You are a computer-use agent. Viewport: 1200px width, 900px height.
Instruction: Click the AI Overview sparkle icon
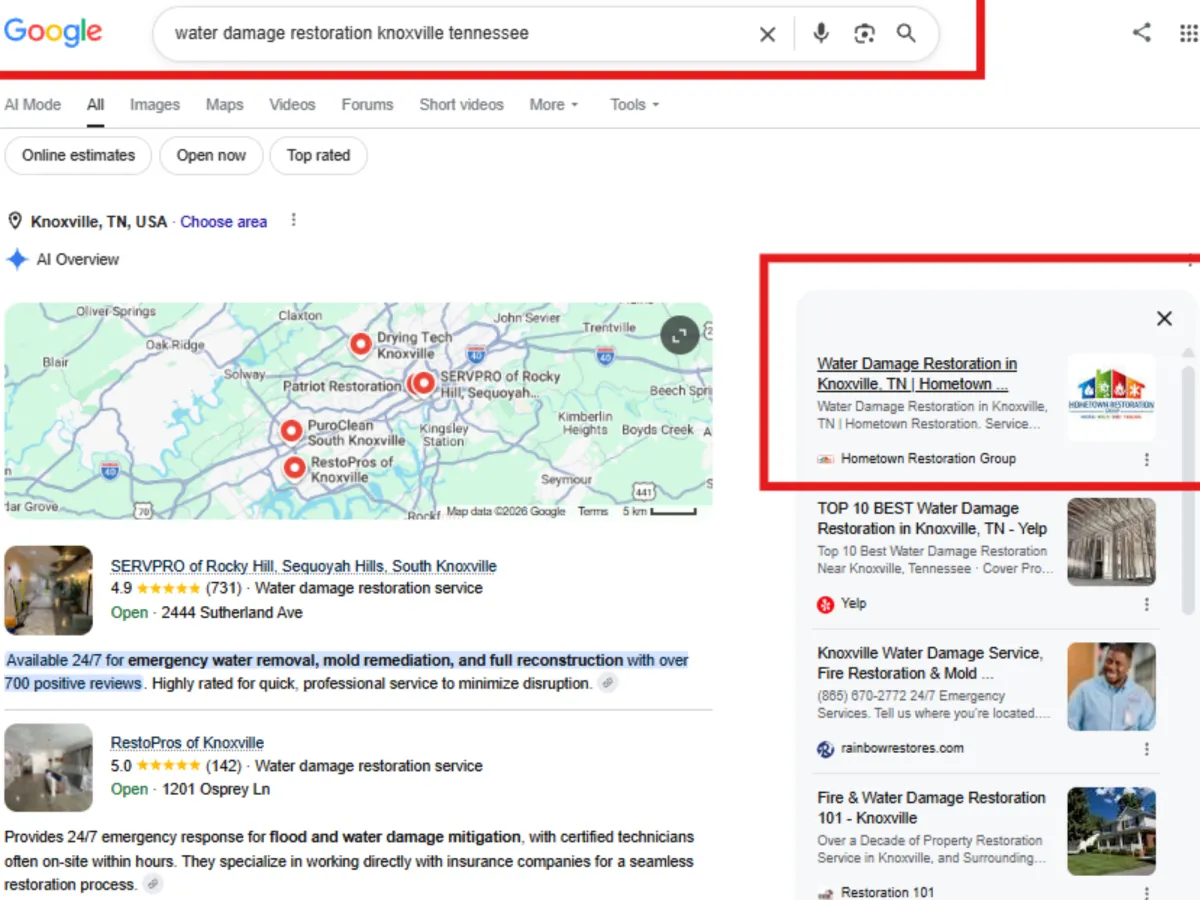(x=17, y=260)
